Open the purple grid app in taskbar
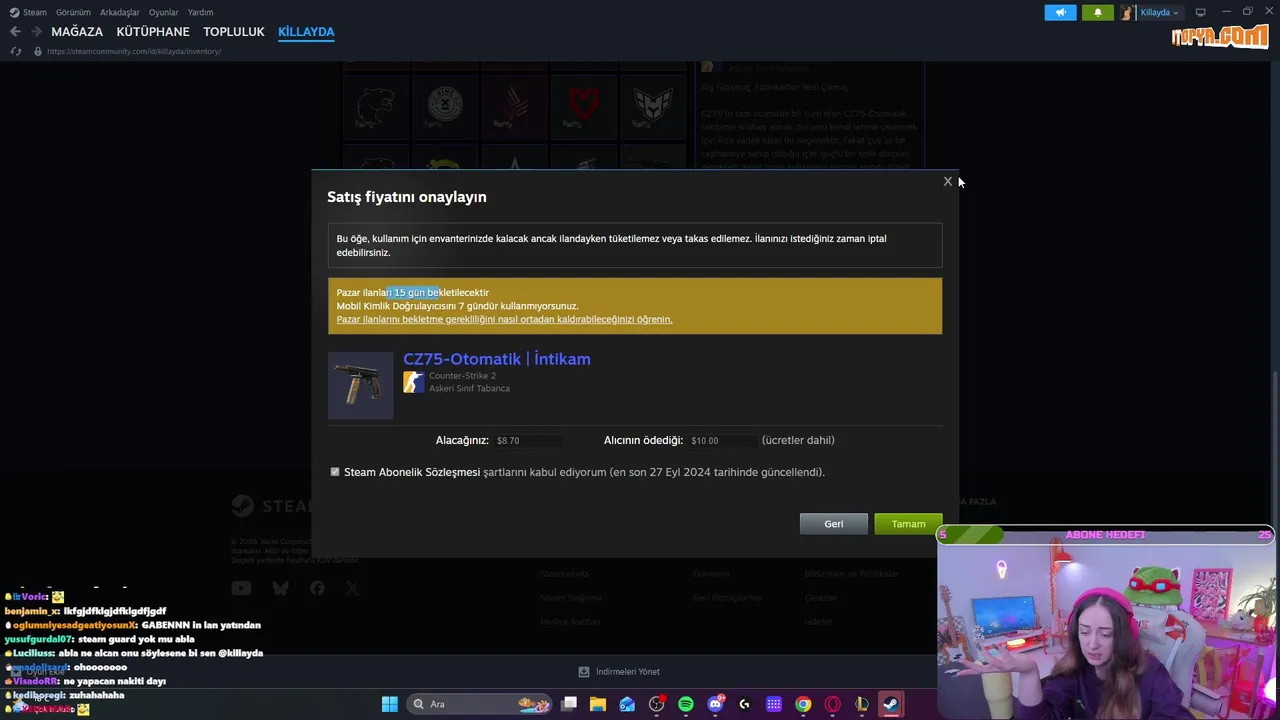This screenshot has height=720, width=1280. (774, 704)
